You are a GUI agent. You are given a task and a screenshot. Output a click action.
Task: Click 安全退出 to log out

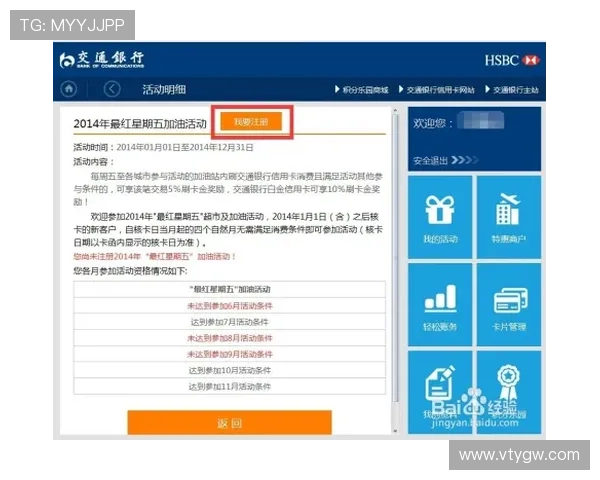point(445,160)
